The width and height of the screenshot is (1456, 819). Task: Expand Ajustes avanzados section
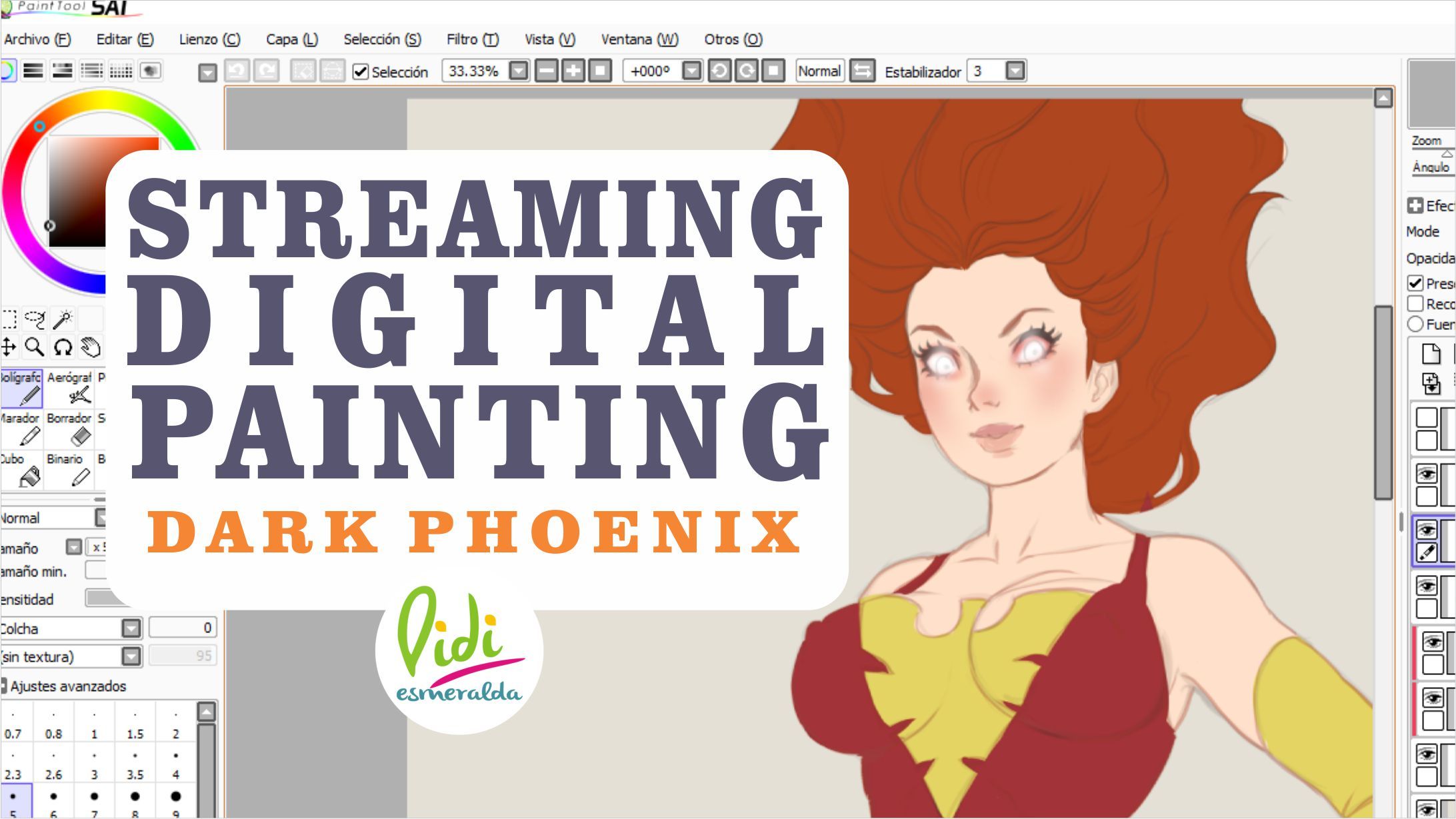pos(4,686)
